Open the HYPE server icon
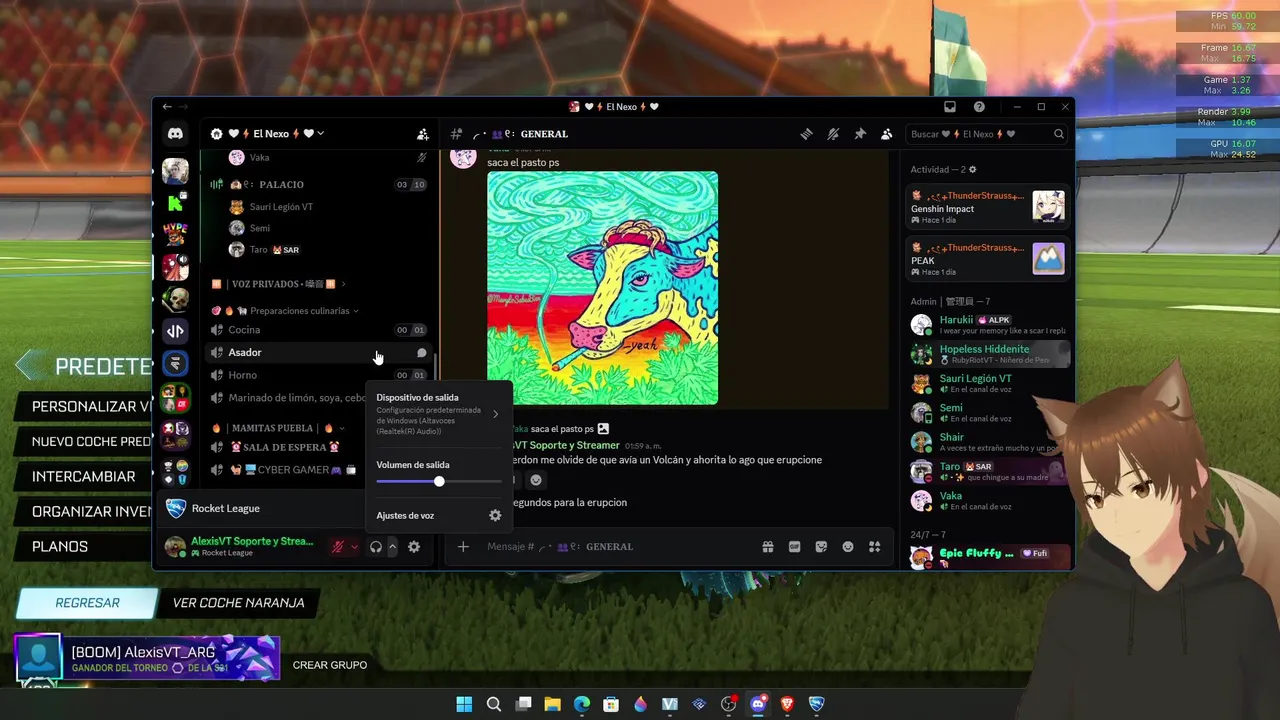The image size is (1280, 720). [x=175, y=236]
